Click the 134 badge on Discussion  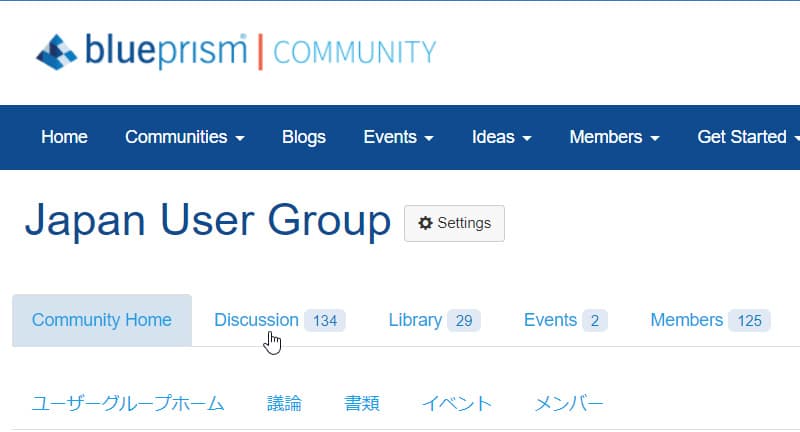tap(325, 321)
